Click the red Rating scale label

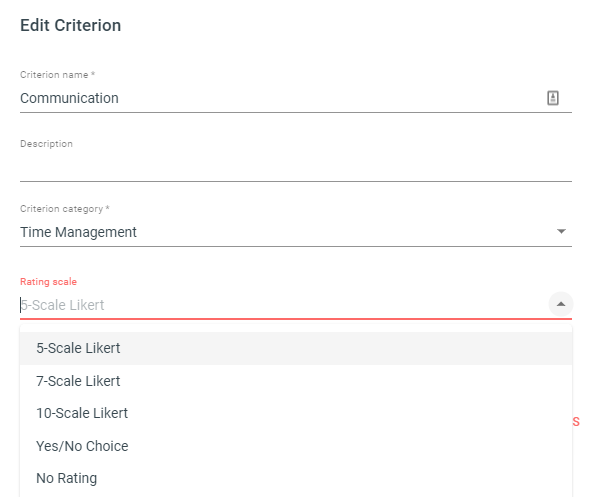[49, 282]
